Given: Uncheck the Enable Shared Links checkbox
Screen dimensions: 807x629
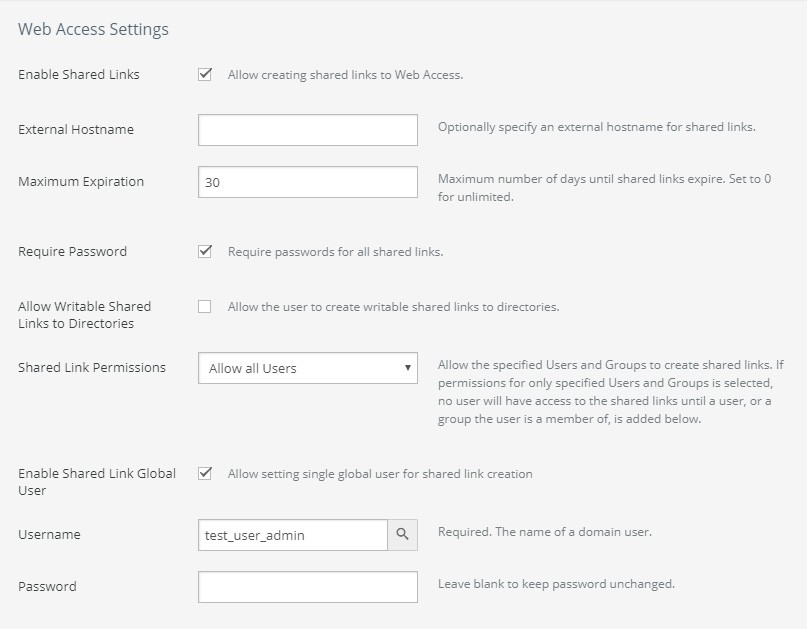Looking at the screenshot, I should [205, 74].
